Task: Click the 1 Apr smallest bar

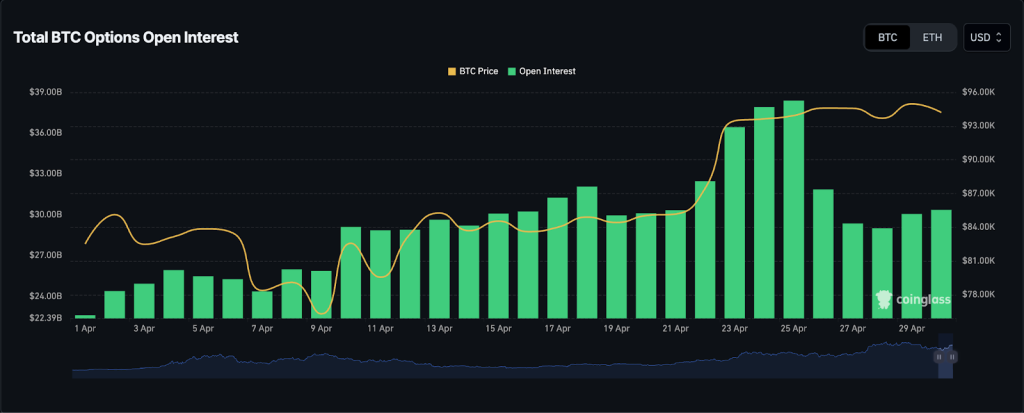Action: tap(85, 317)
